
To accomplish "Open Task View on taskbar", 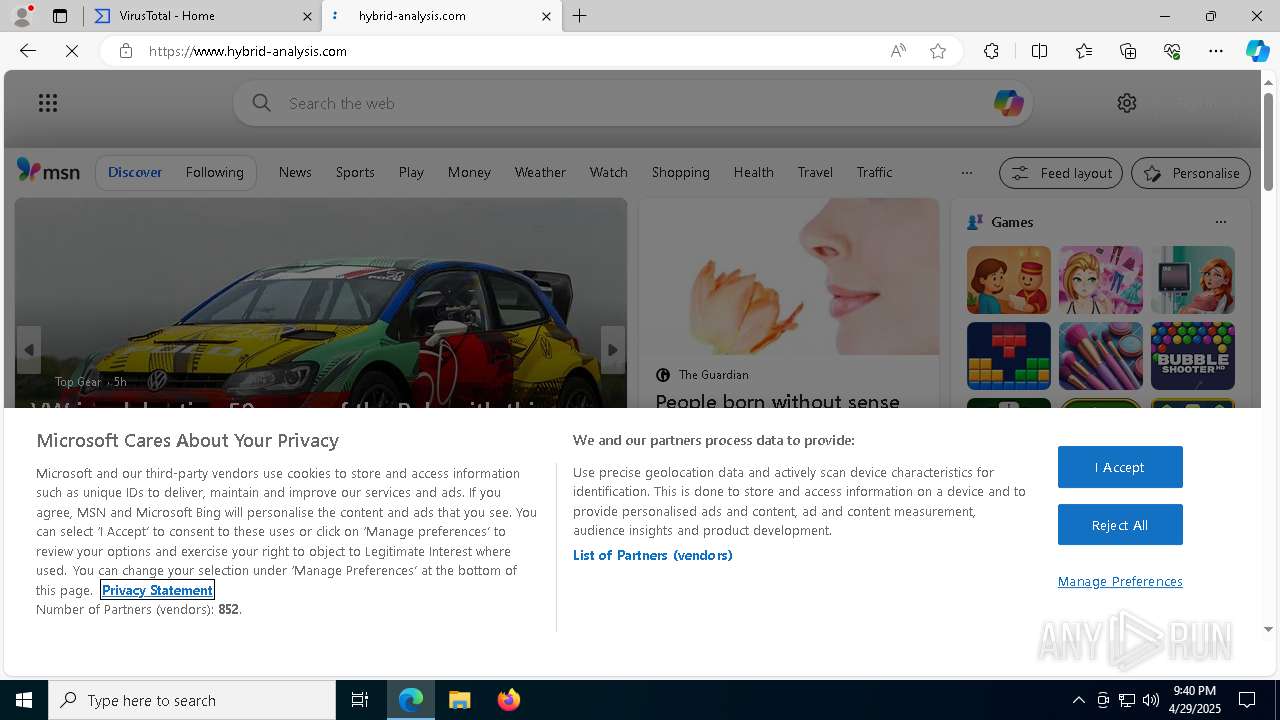I will tap(360, 700).
